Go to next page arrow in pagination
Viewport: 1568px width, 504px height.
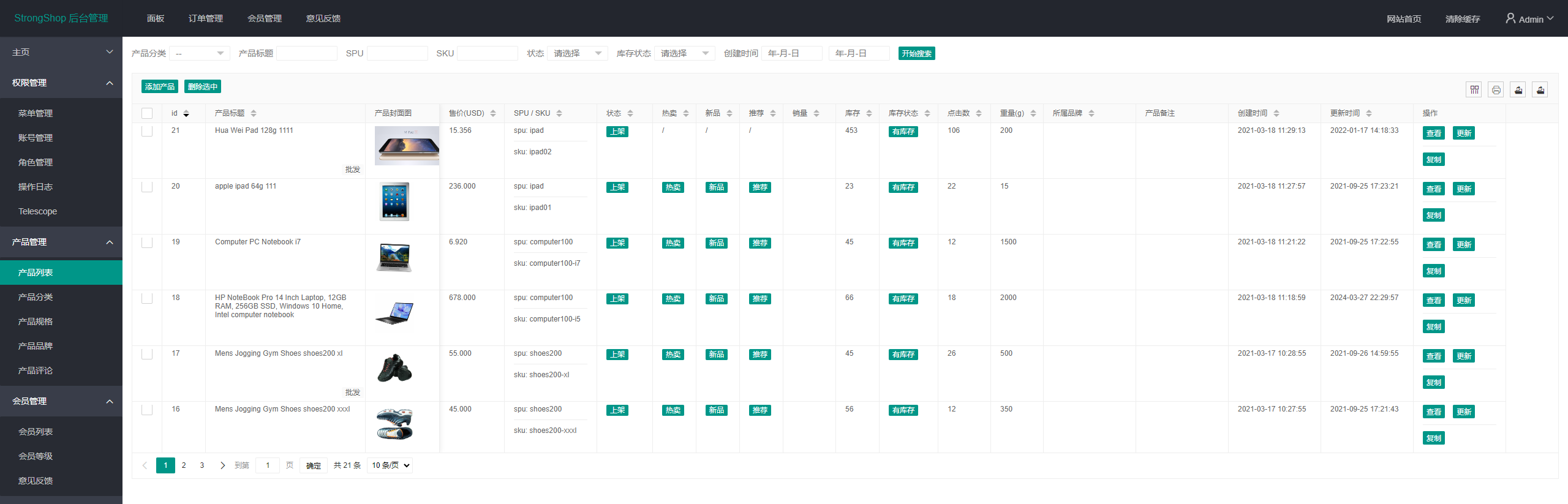[x=222, y=465]
